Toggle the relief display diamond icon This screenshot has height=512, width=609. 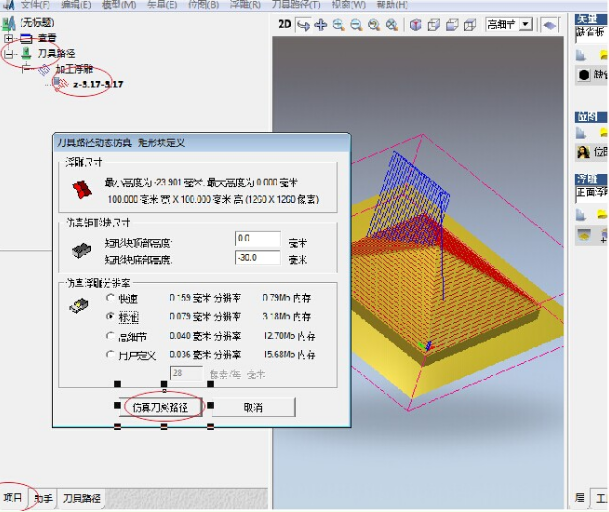click(549, 25)
